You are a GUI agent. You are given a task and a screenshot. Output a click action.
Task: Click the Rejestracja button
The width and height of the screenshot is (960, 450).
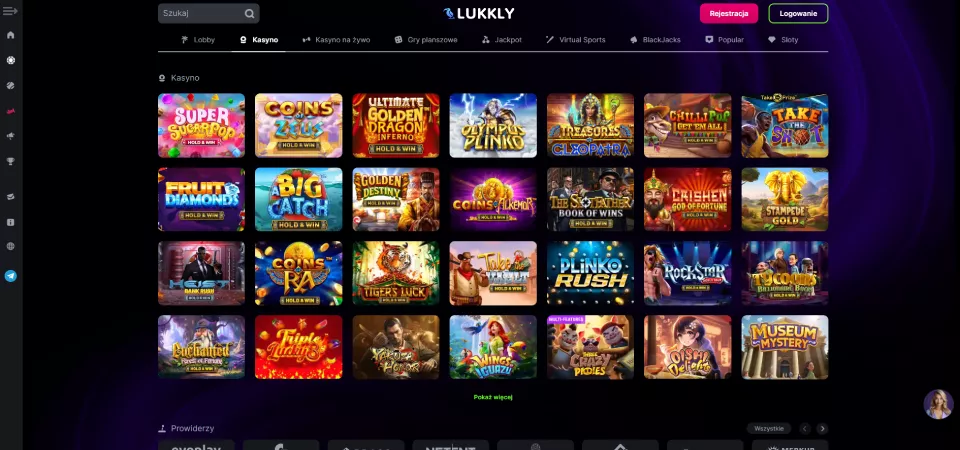[729, 13]
